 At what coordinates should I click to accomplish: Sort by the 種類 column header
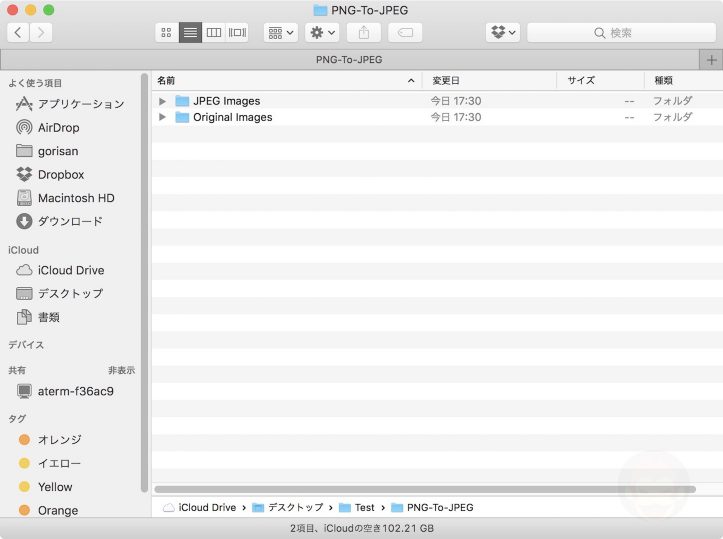(x=684, y=81)
